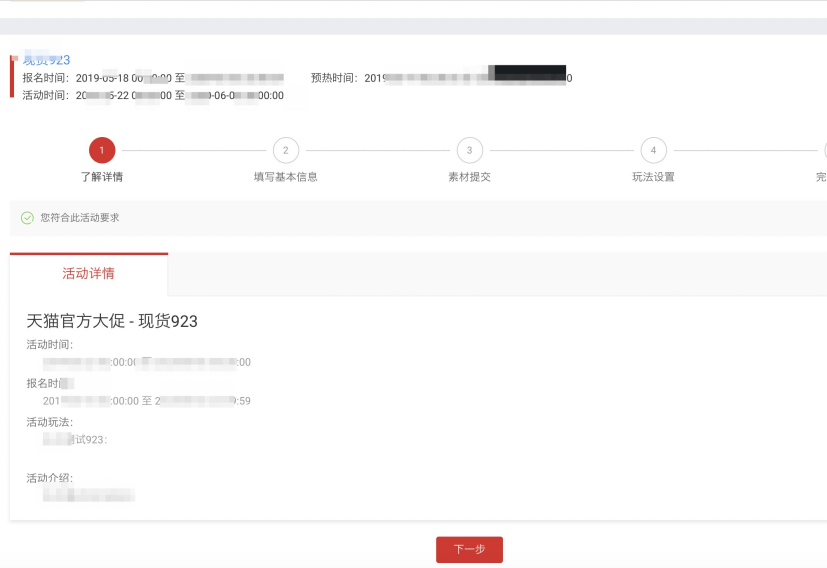This screenshot has height=568, width=827.
Task: Jump to the step 4 circle
Action: [x=653, y=150]
